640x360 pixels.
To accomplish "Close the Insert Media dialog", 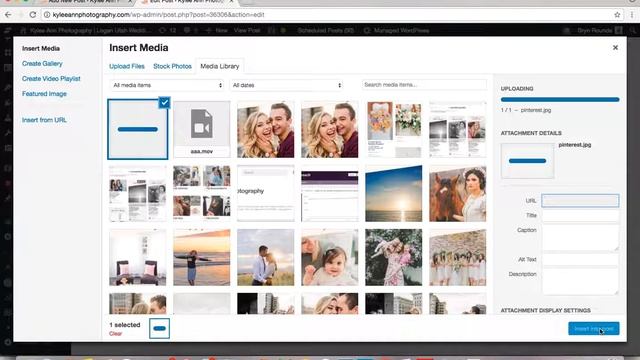I will coord(615,48).
